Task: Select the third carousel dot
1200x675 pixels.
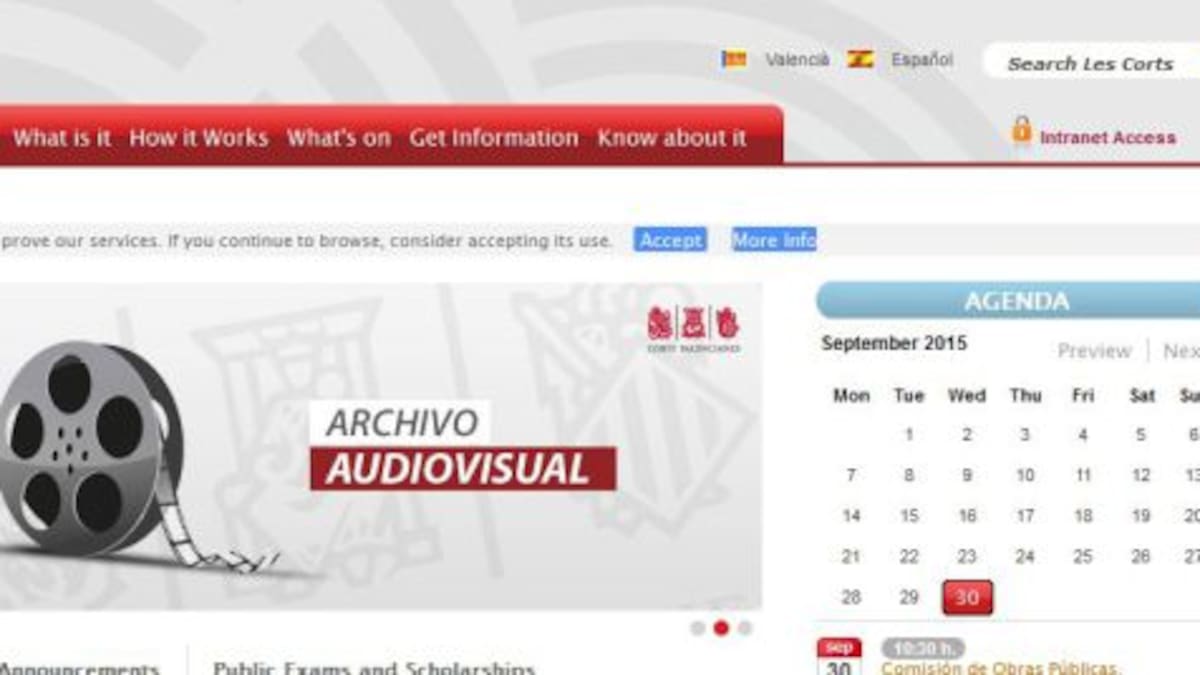Action: [744, 628]
